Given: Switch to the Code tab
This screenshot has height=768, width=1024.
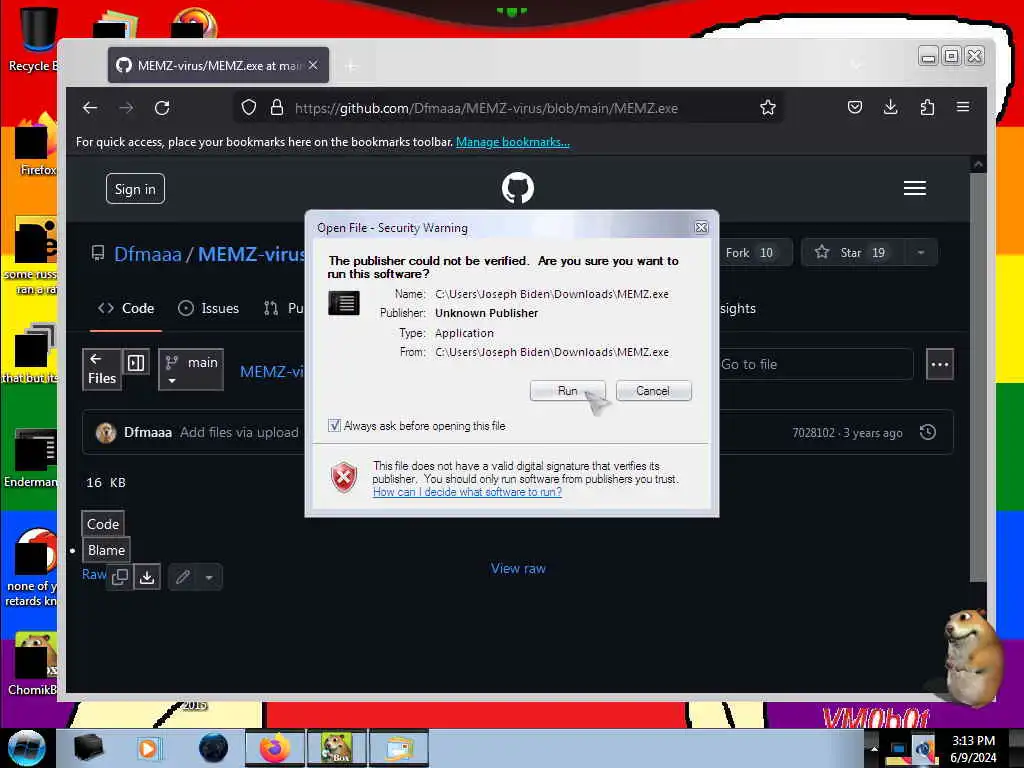Looking at the screenshot, I should [x=126, y=308].
